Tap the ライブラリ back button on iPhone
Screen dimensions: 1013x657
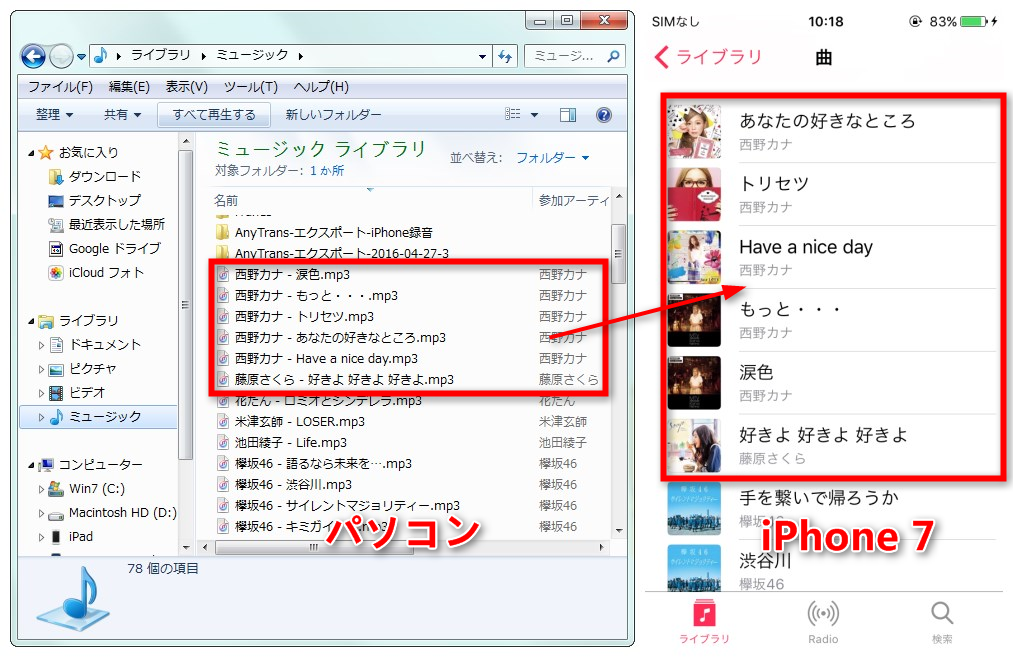[x=708, y=57]
